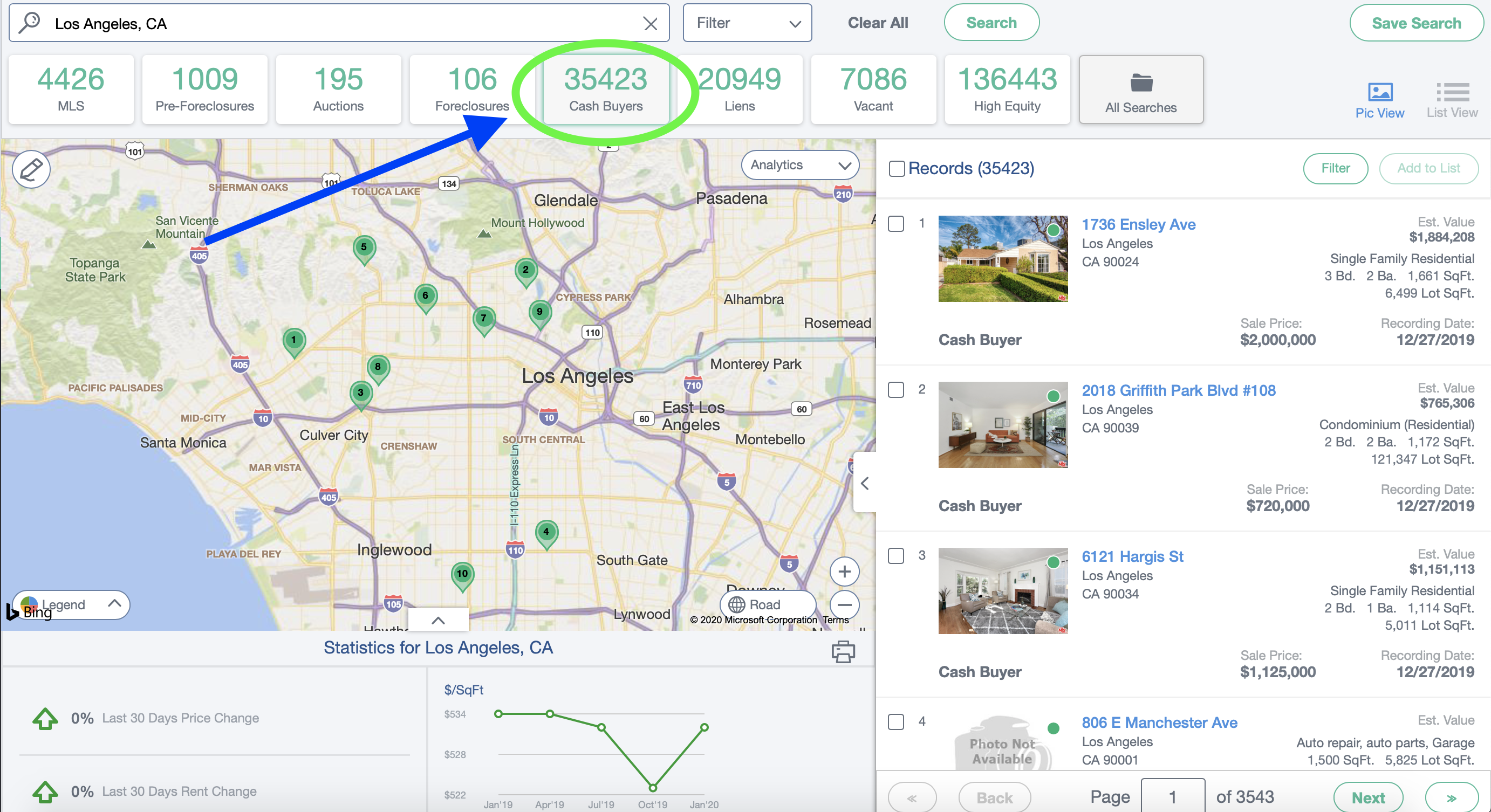The image size is (1491, 812).
Task: Select the 1009 Pre-Foreclosures tab
Action: (x=205, y=89)
